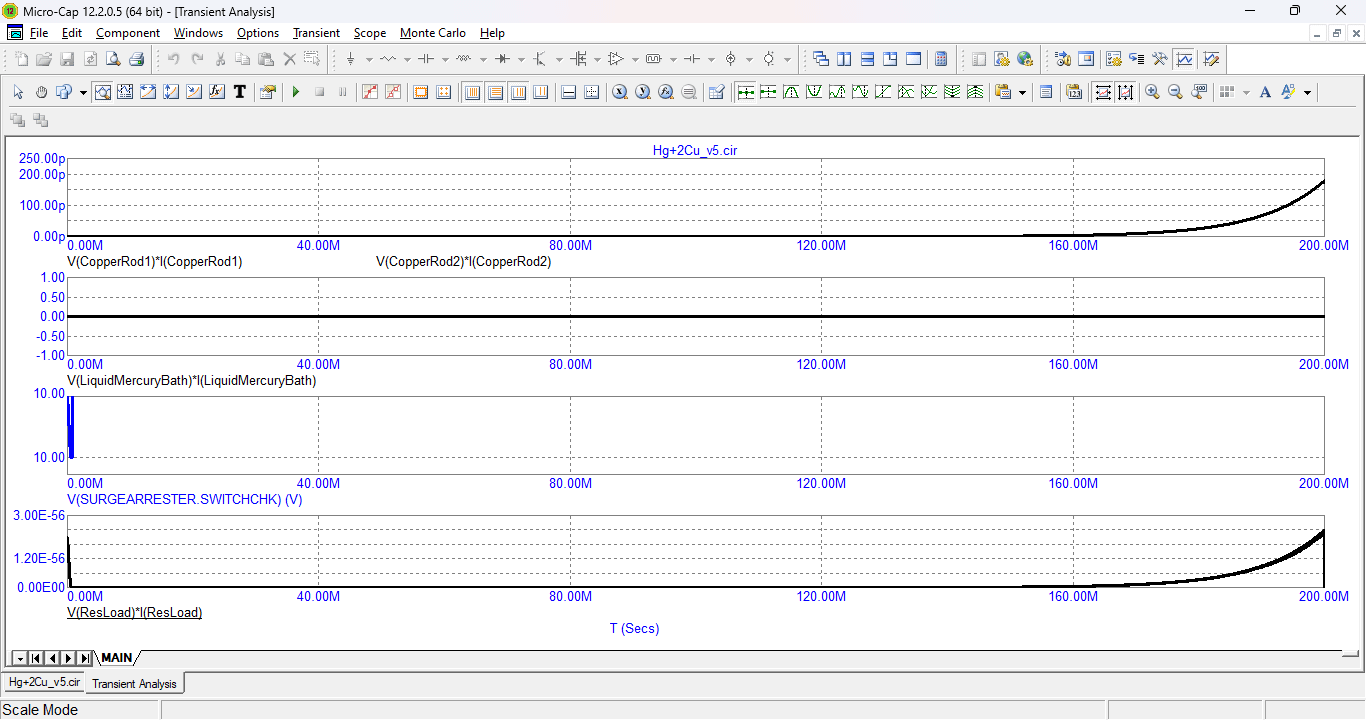Open the Transient menu
This screenshot has width=1366, height=720.
point(316,33)
